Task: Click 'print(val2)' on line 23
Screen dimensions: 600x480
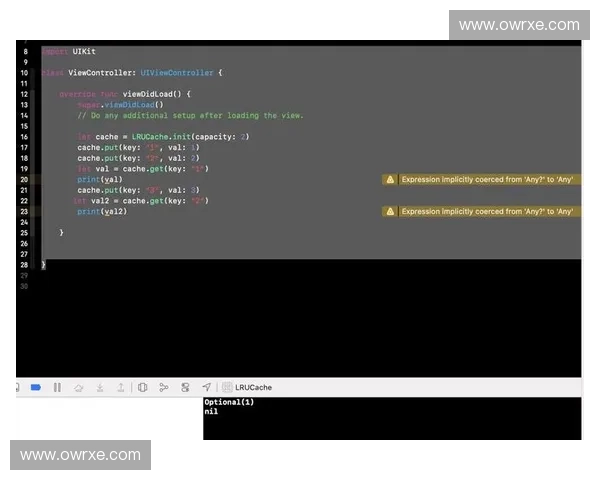Action: coord(102,211)
